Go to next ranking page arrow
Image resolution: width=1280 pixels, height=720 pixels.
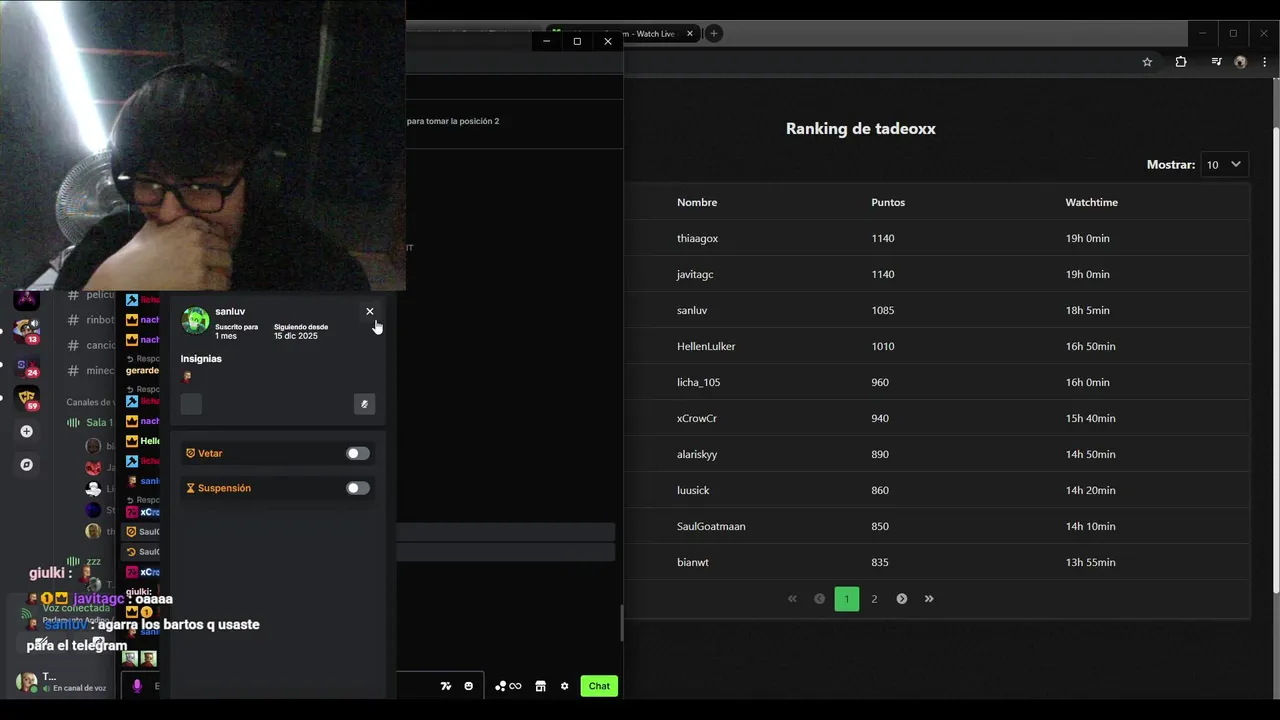tap(902, 599)
